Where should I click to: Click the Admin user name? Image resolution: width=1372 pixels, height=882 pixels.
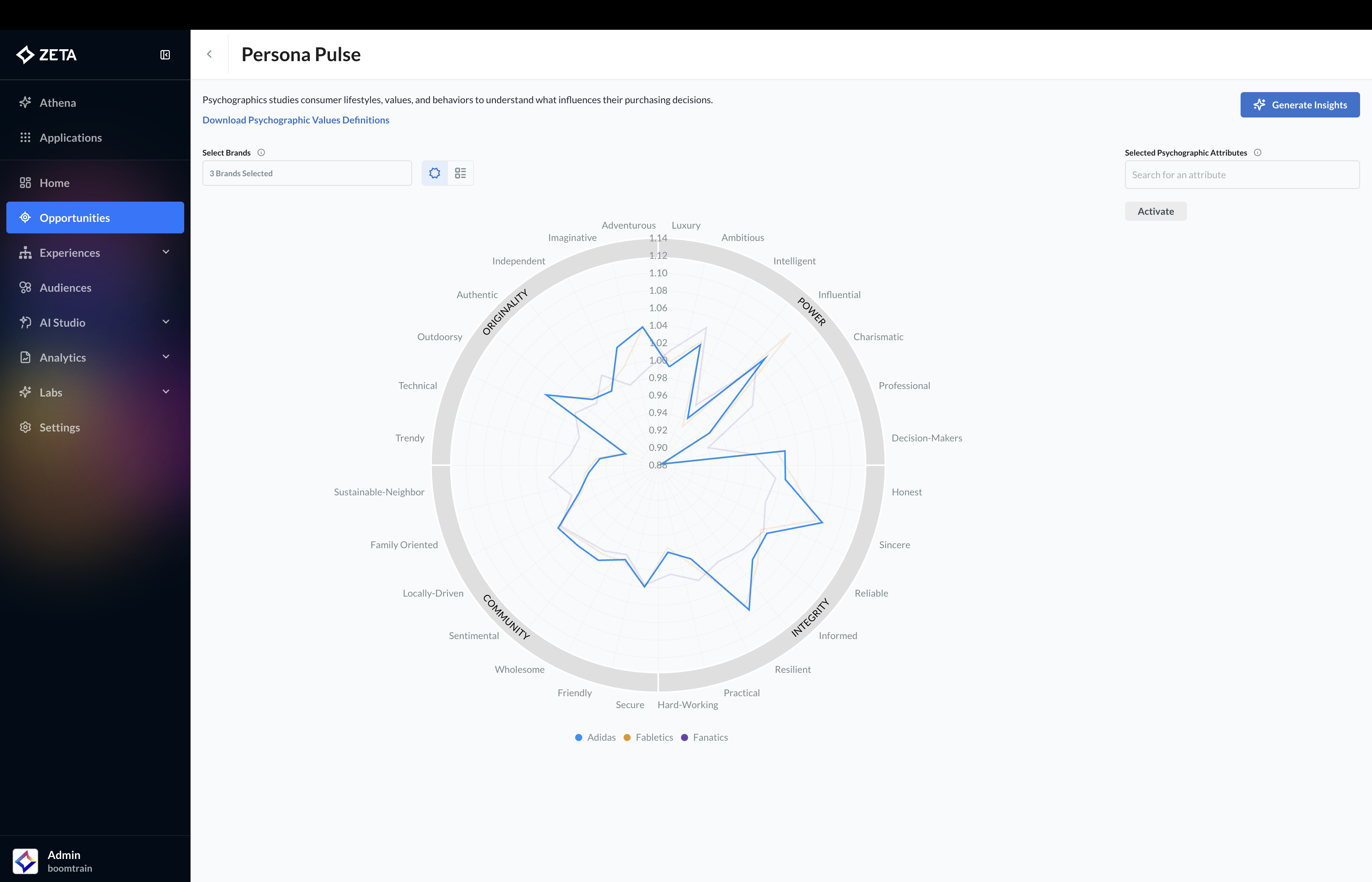tap(64, 855)
